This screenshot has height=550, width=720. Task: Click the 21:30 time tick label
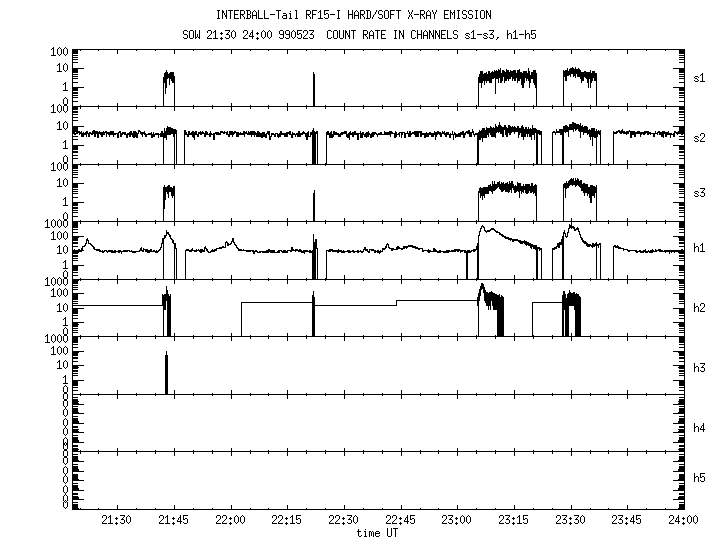117,520
